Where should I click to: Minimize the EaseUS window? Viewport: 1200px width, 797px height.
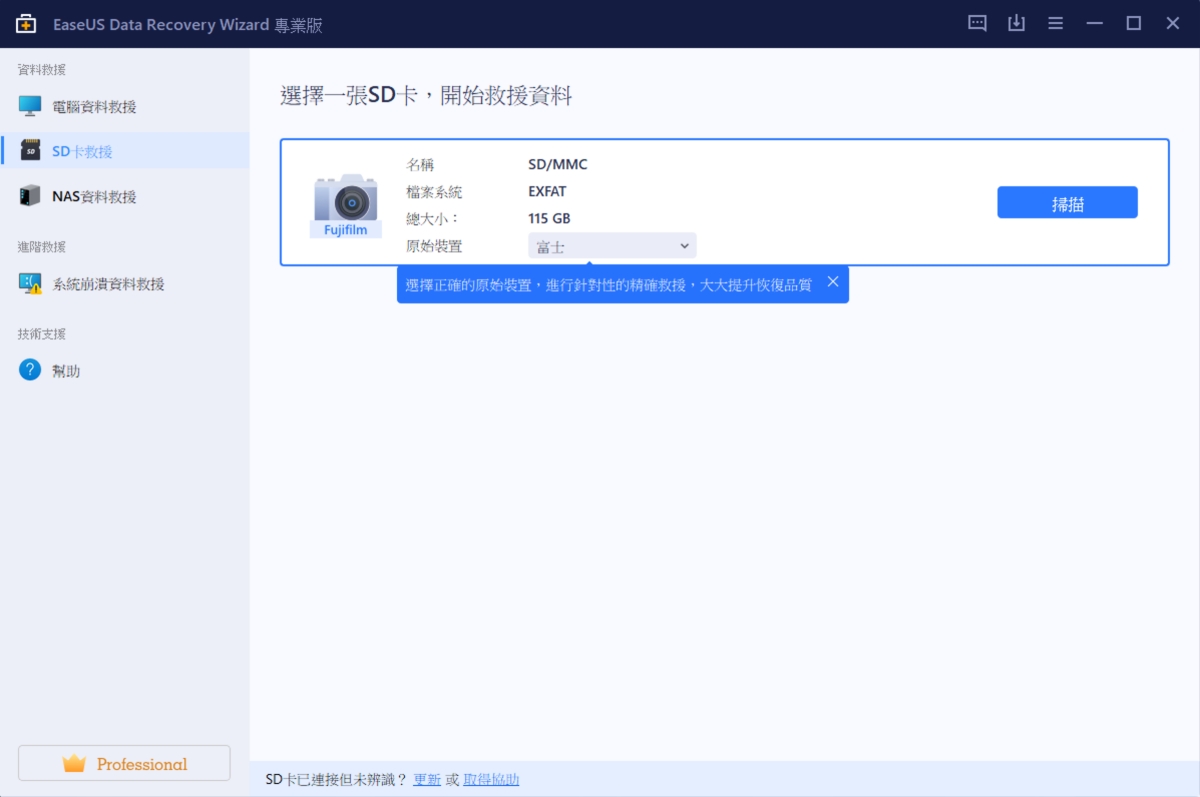(1095, 23)
